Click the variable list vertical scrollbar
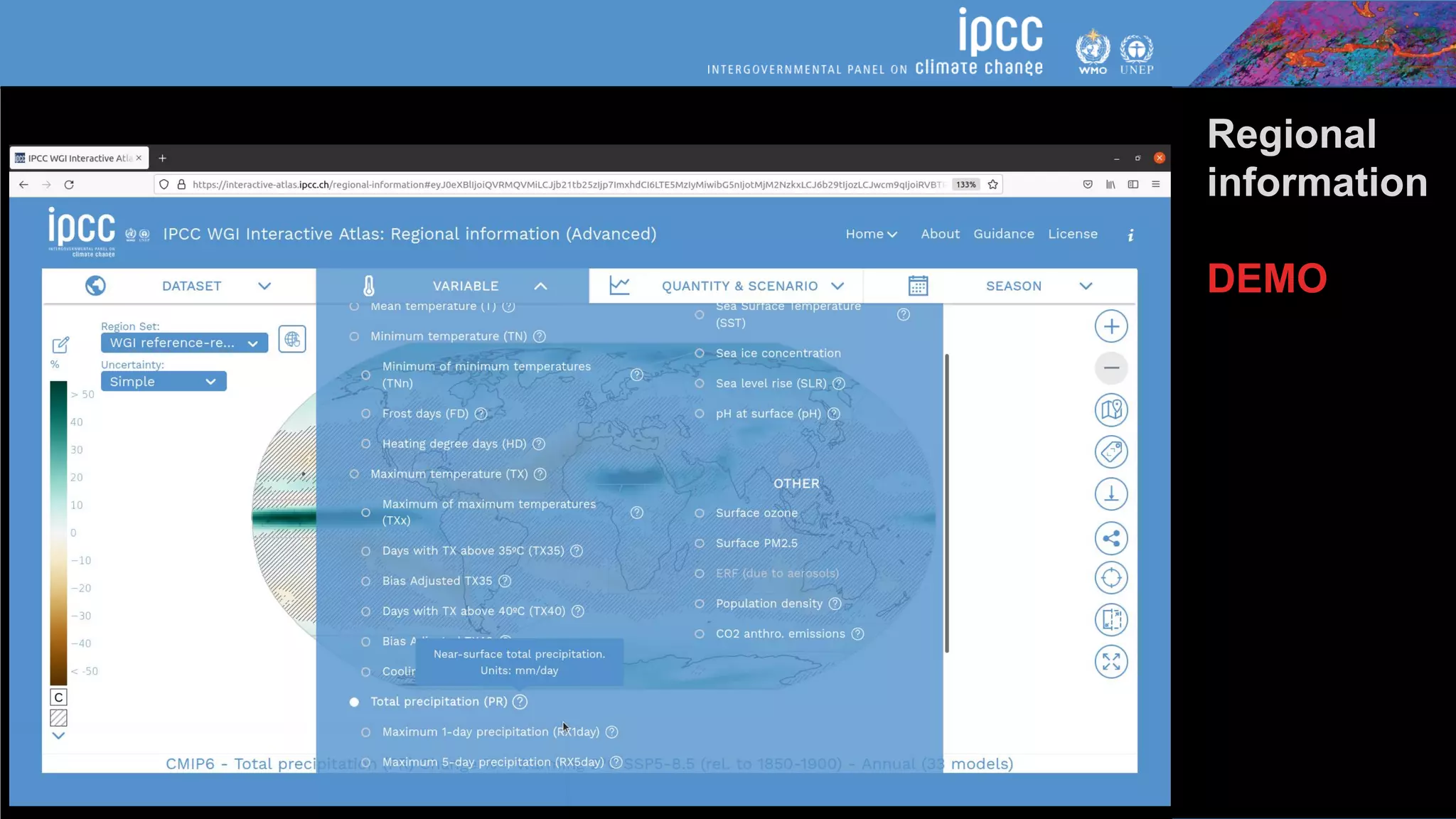This screenshot has width=1456, height=819. tap(946, 503)
